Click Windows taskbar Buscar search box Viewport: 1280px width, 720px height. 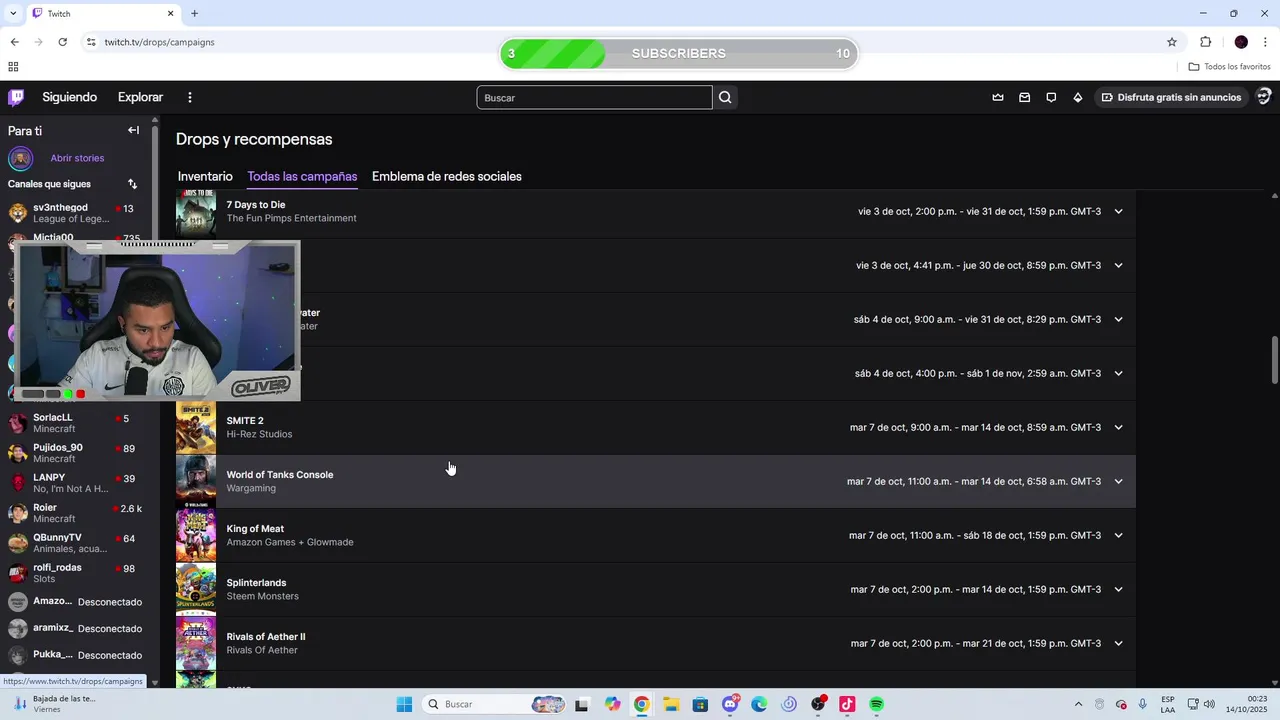tap(494, 704)
